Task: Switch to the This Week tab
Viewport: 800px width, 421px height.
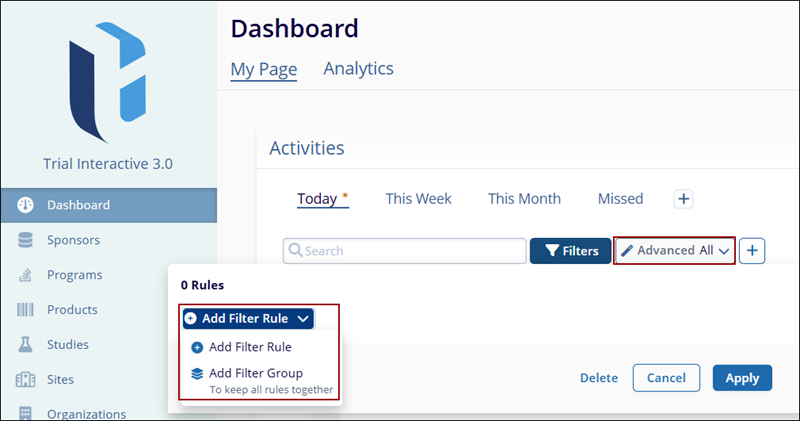Action: 418,199
